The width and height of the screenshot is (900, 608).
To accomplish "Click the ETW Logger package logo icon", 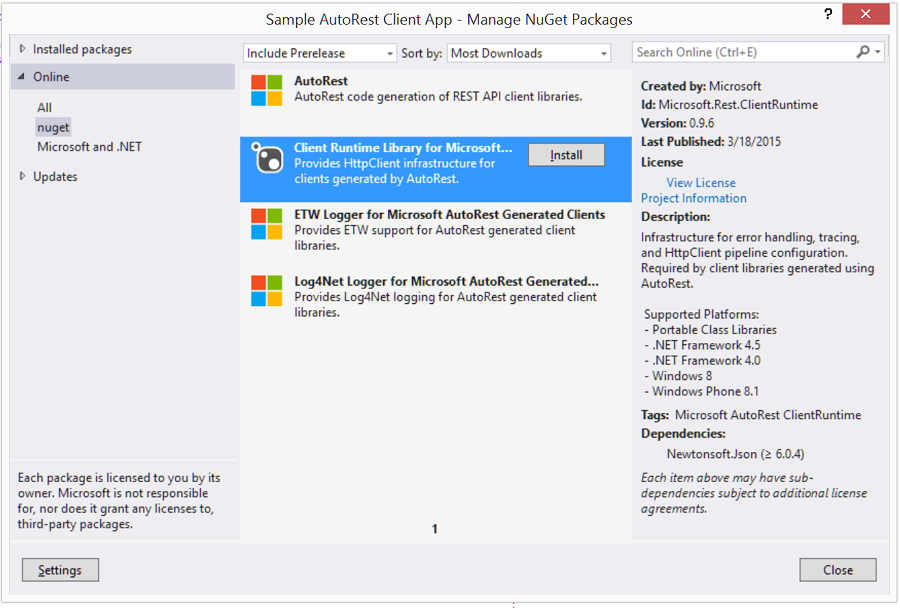I will [266, 224].
